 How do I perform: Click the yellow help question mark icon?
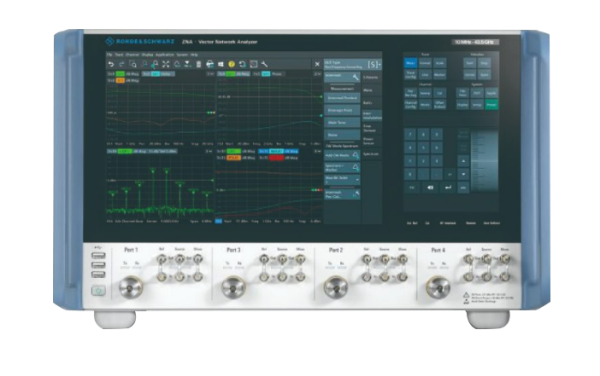click(232, 64)
